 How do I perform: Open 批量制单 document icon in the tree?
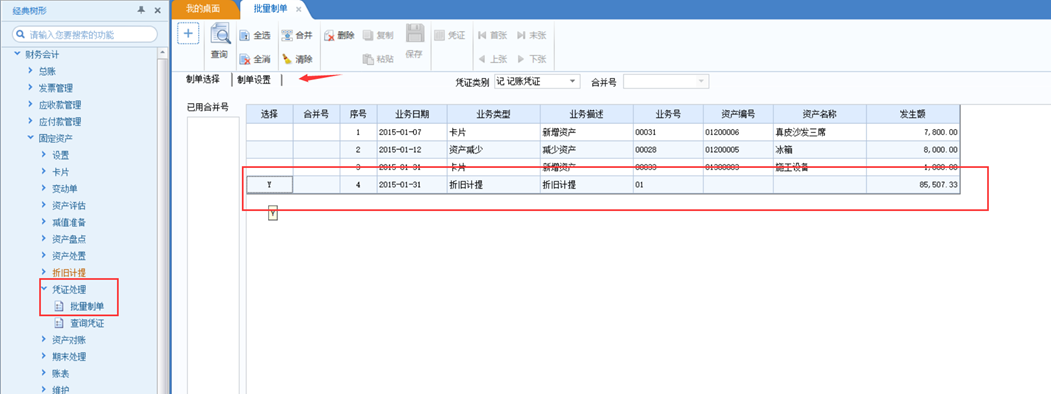point(58,306)
